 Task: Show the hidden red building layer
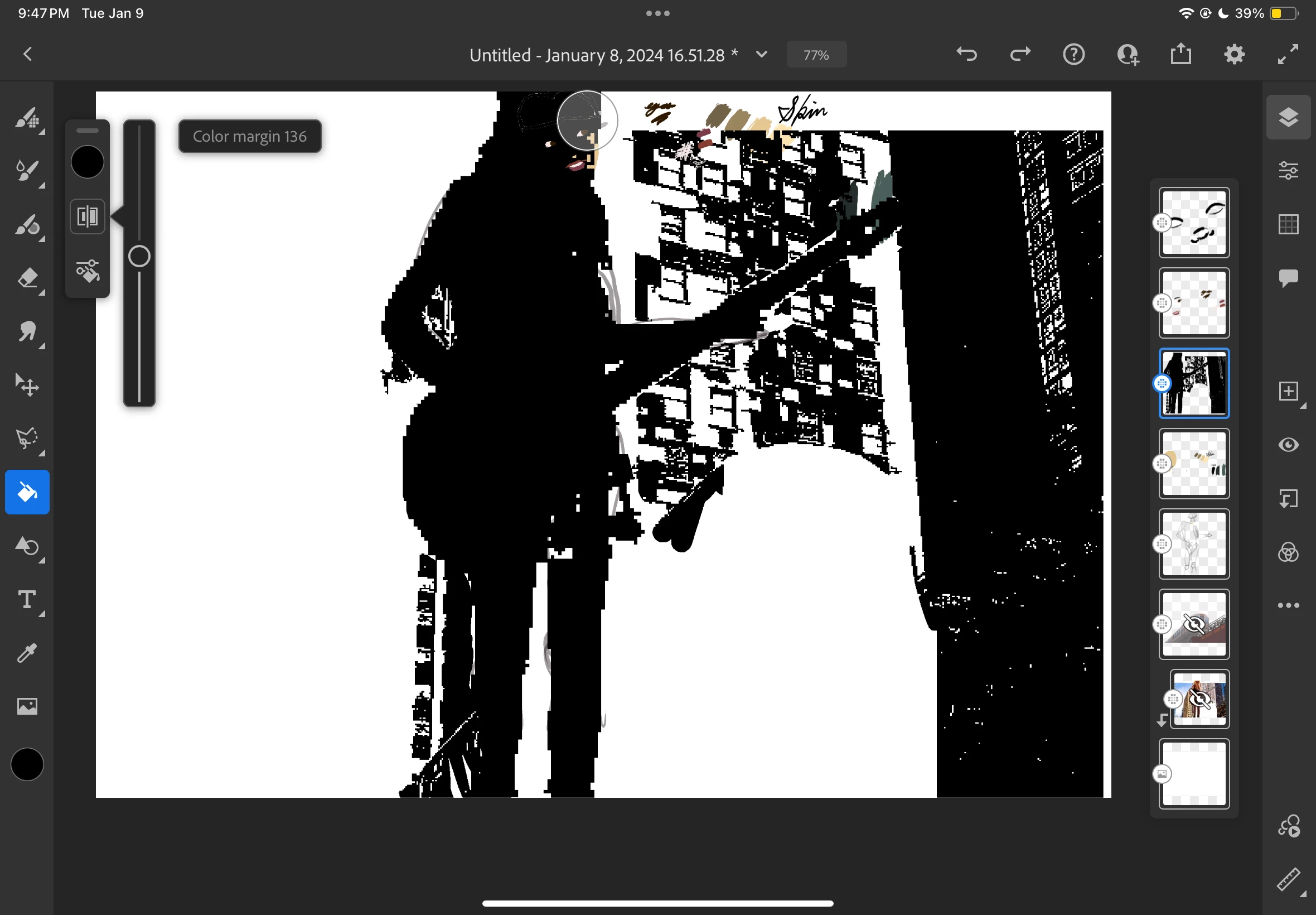[1194, 624]
